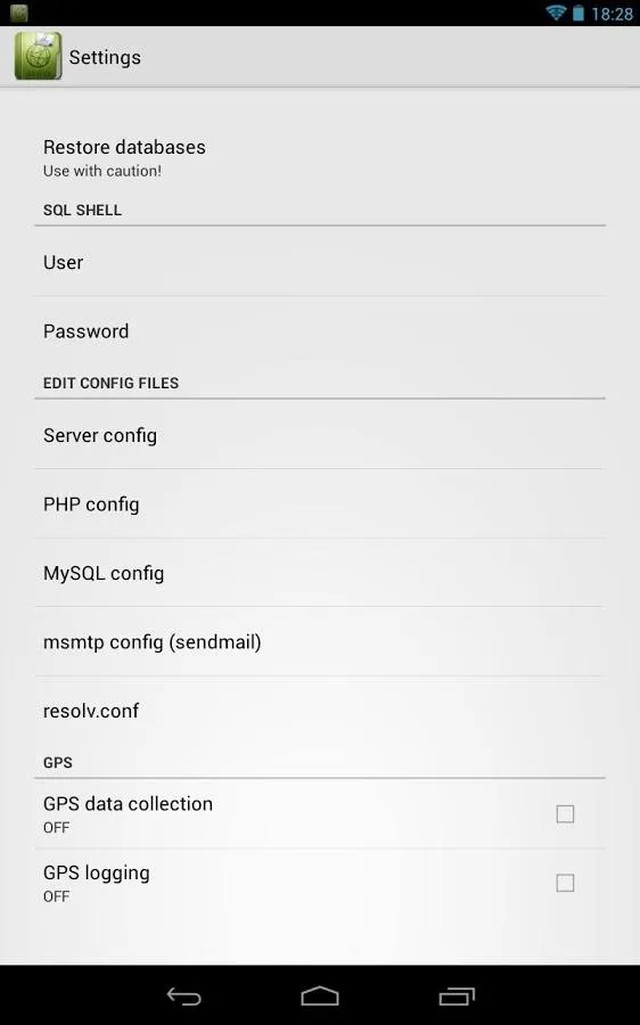Screen dimensions: 640x1025
Task: Open recent apps from navigation bar
Action: (x=457, y=996)
